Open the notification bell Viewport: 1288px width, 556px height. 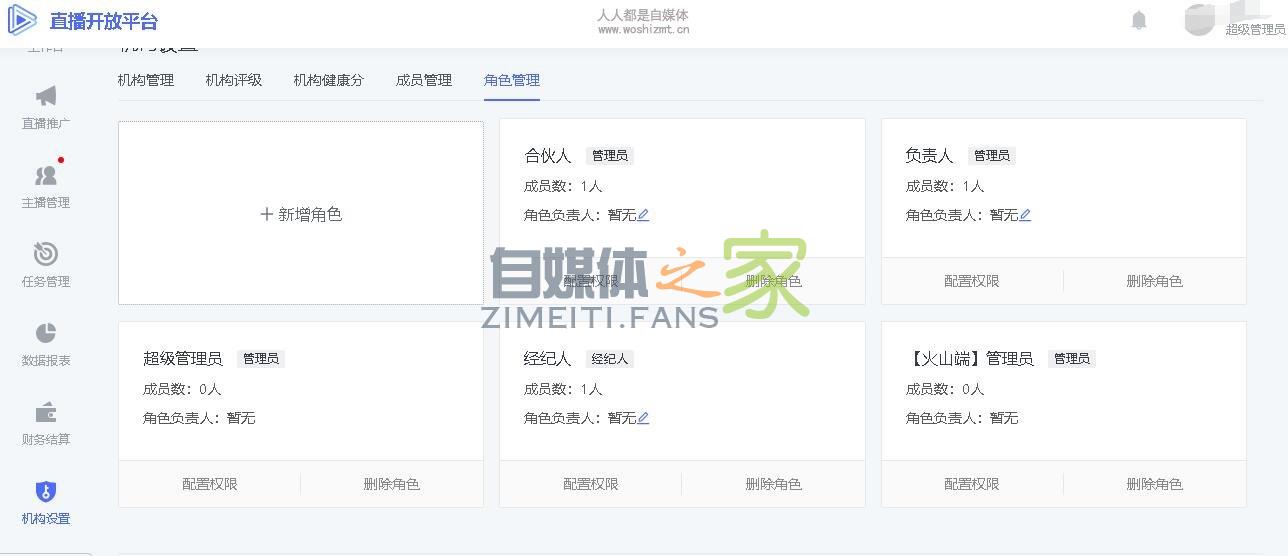click(1139, 20)
